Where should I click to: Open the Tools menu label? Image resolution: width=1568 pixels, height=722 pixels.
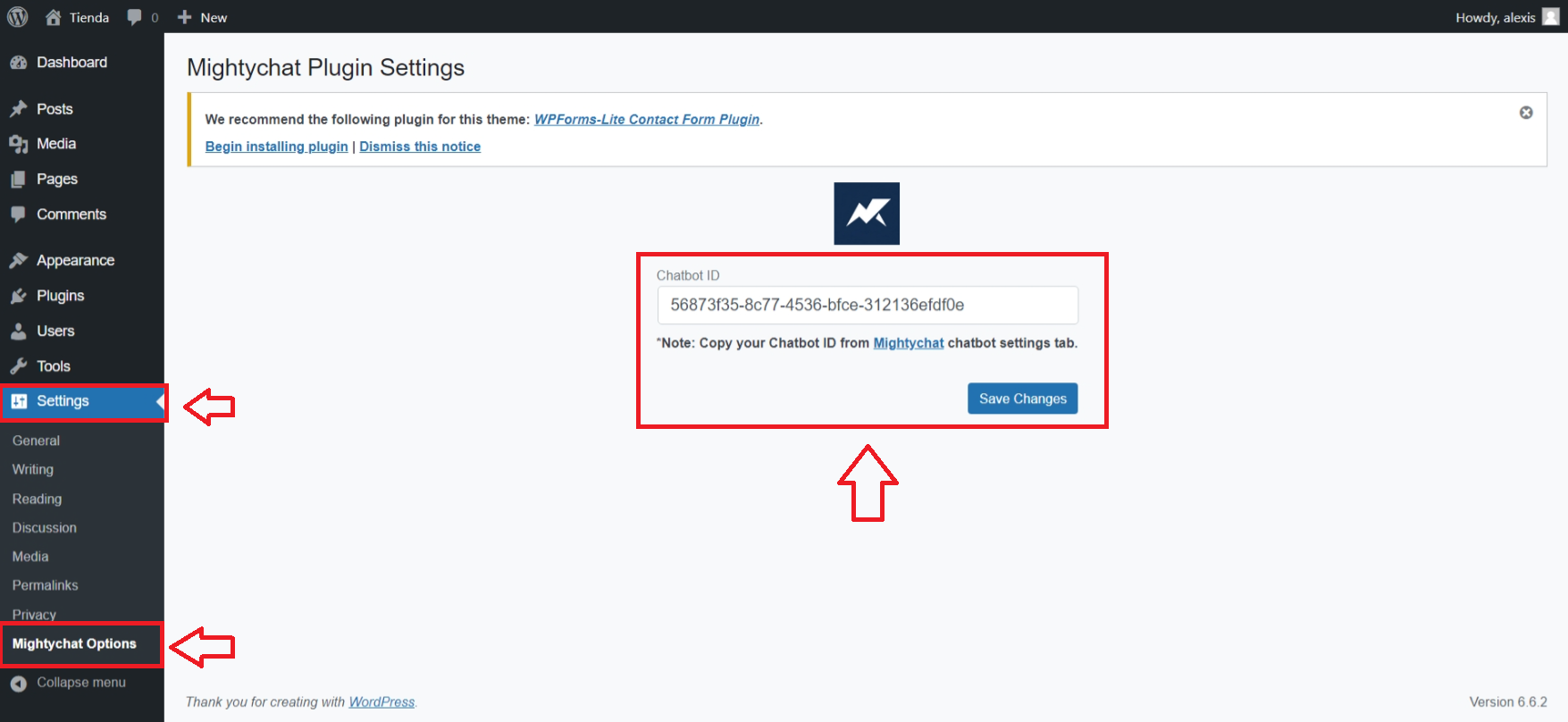54,366
